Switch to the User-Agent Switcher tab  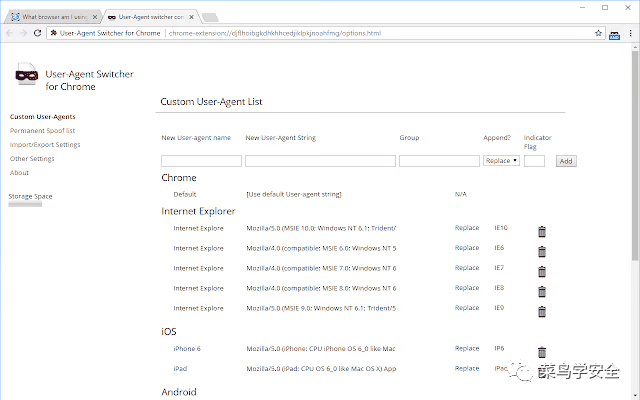point(150,17)
